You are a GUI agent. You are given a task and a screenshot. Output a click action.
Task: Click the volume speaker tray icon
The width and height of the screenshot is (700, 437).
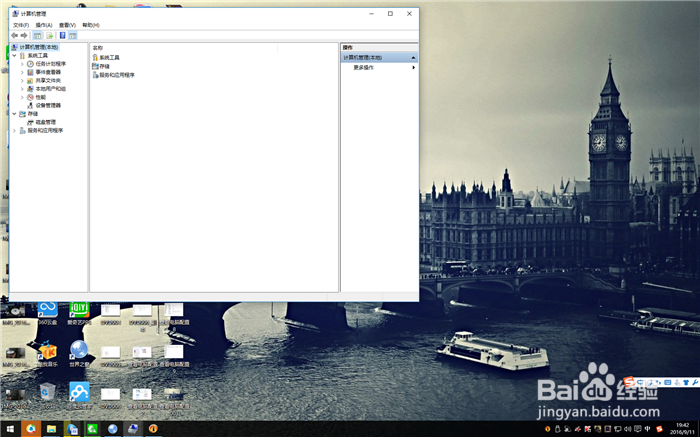click(x=628, y=429)
